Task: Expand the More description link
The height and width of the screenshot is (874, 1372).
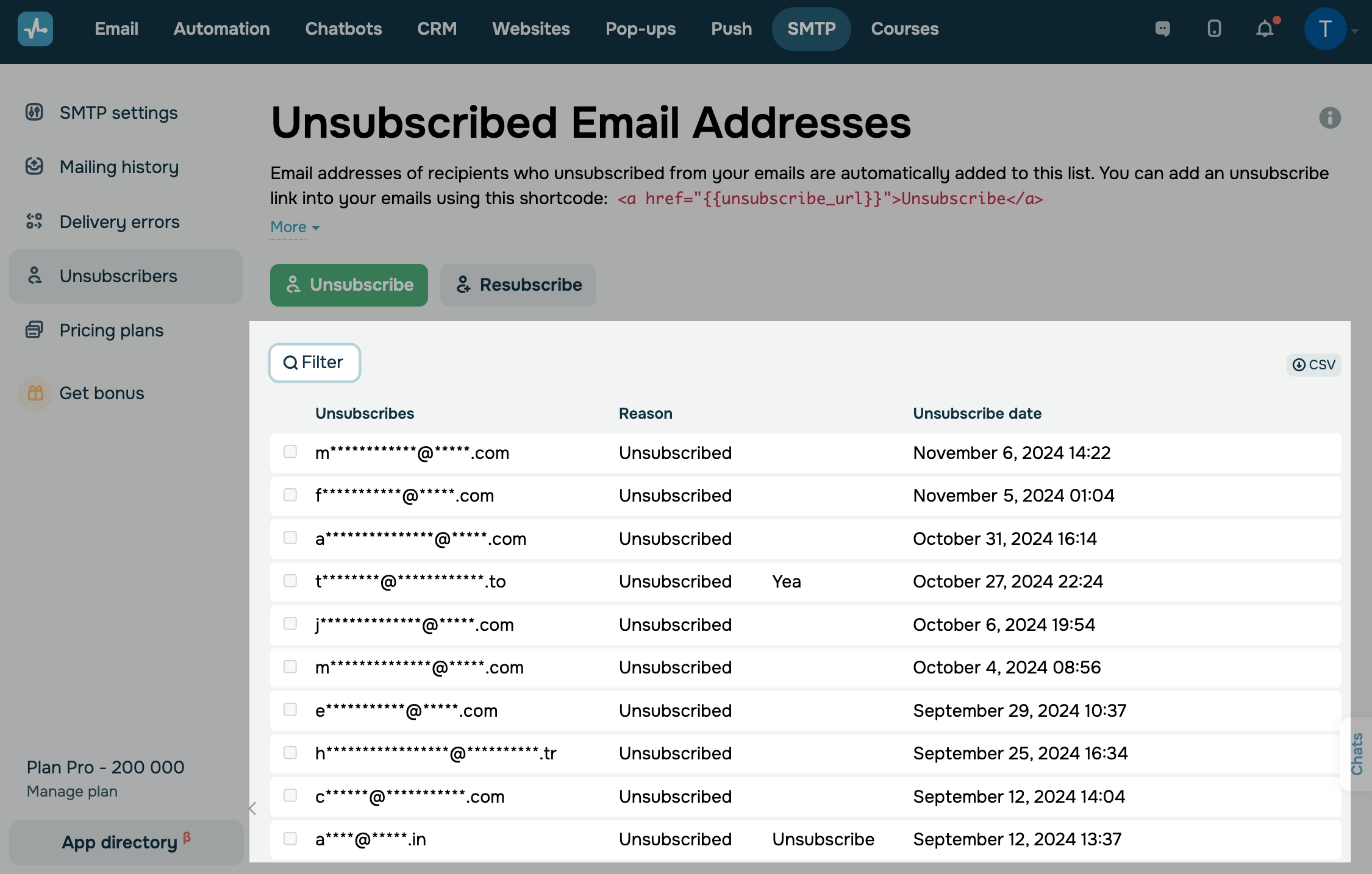Action: [x=295, y=227]
